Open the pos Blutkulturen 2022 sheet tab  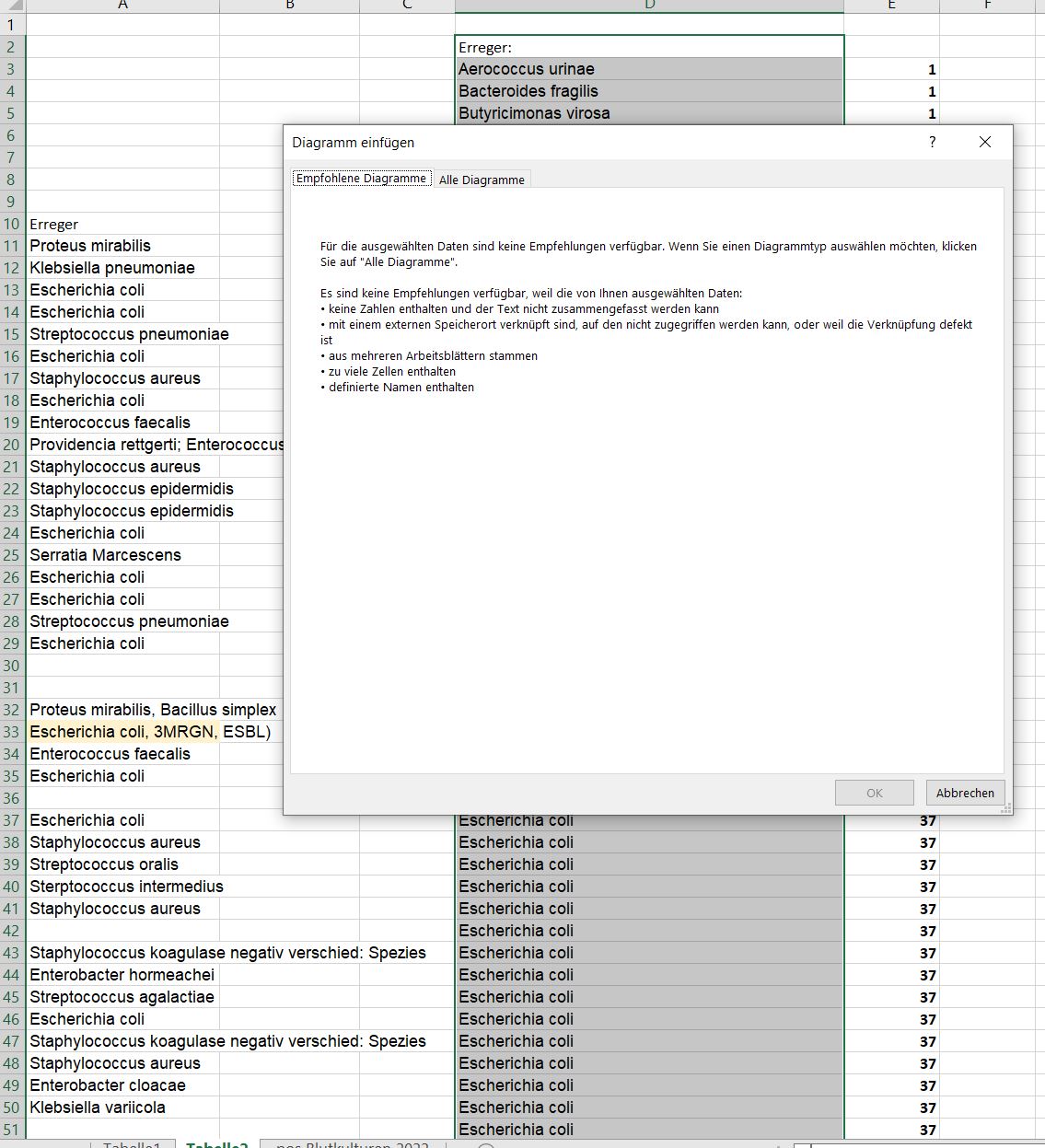click(353, 1144)
